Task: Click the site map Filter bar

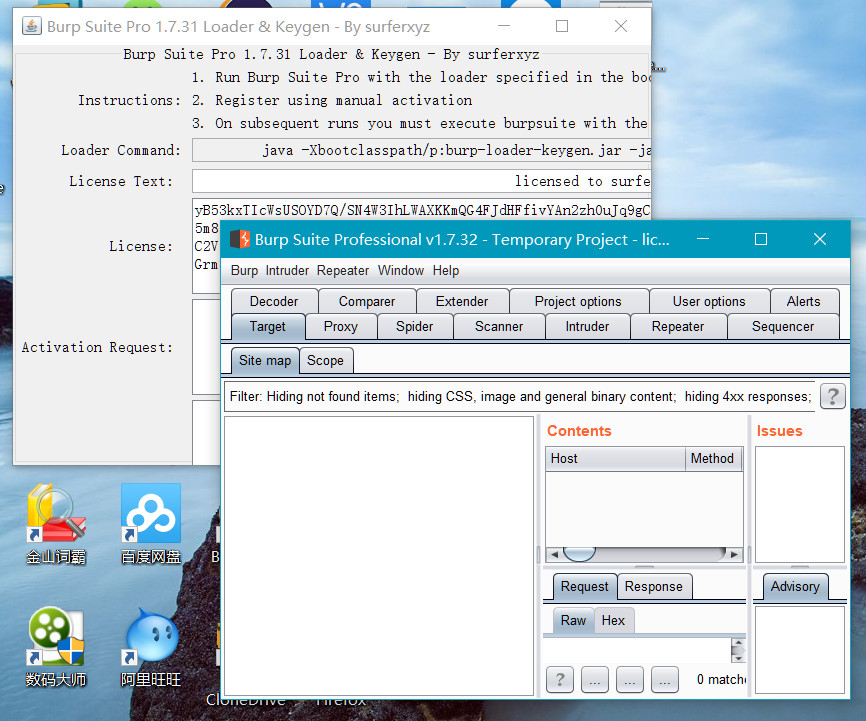Action: [520, 396]
